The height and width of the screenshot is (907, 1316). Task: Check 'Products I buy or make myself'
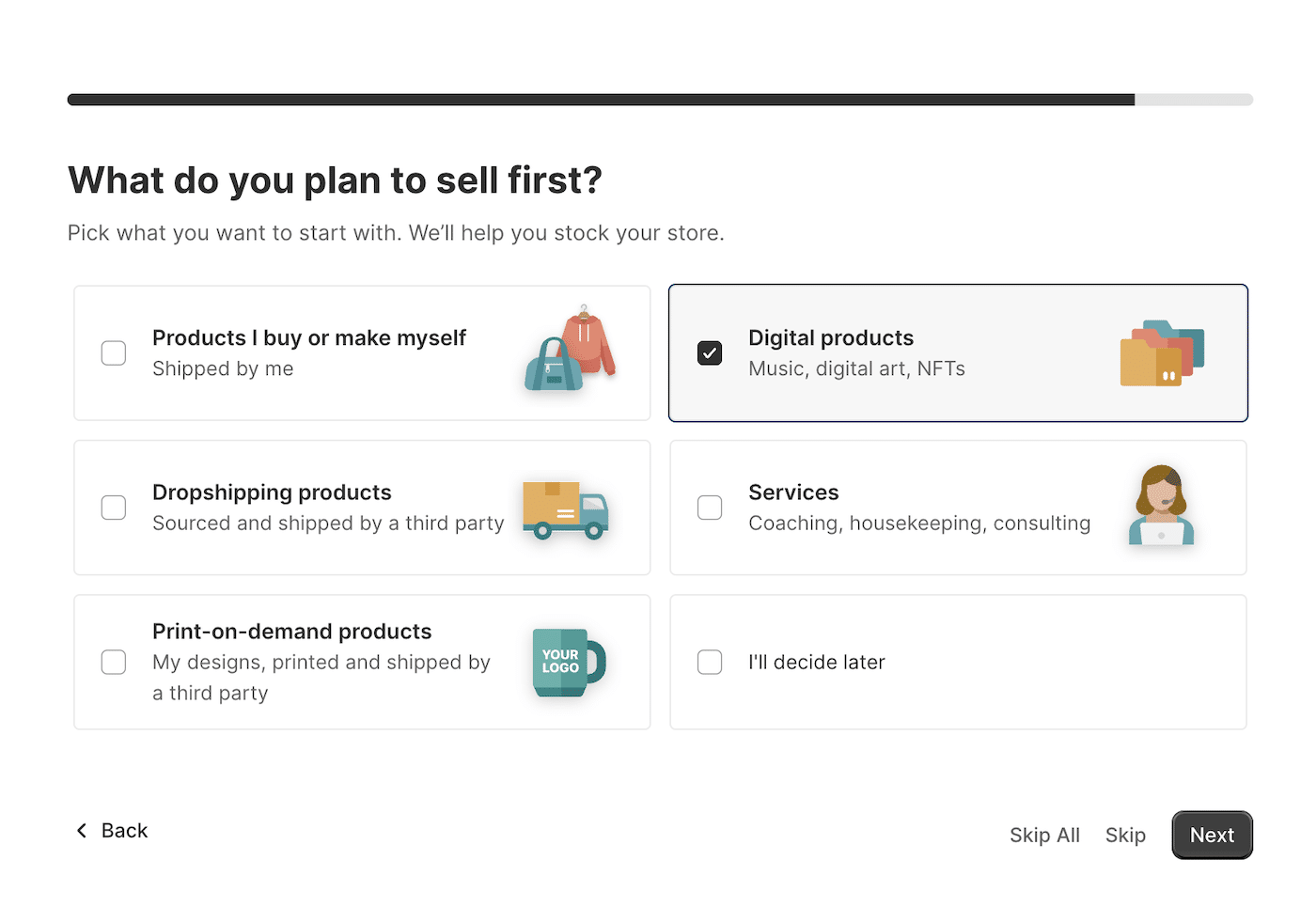pos(114,353)
